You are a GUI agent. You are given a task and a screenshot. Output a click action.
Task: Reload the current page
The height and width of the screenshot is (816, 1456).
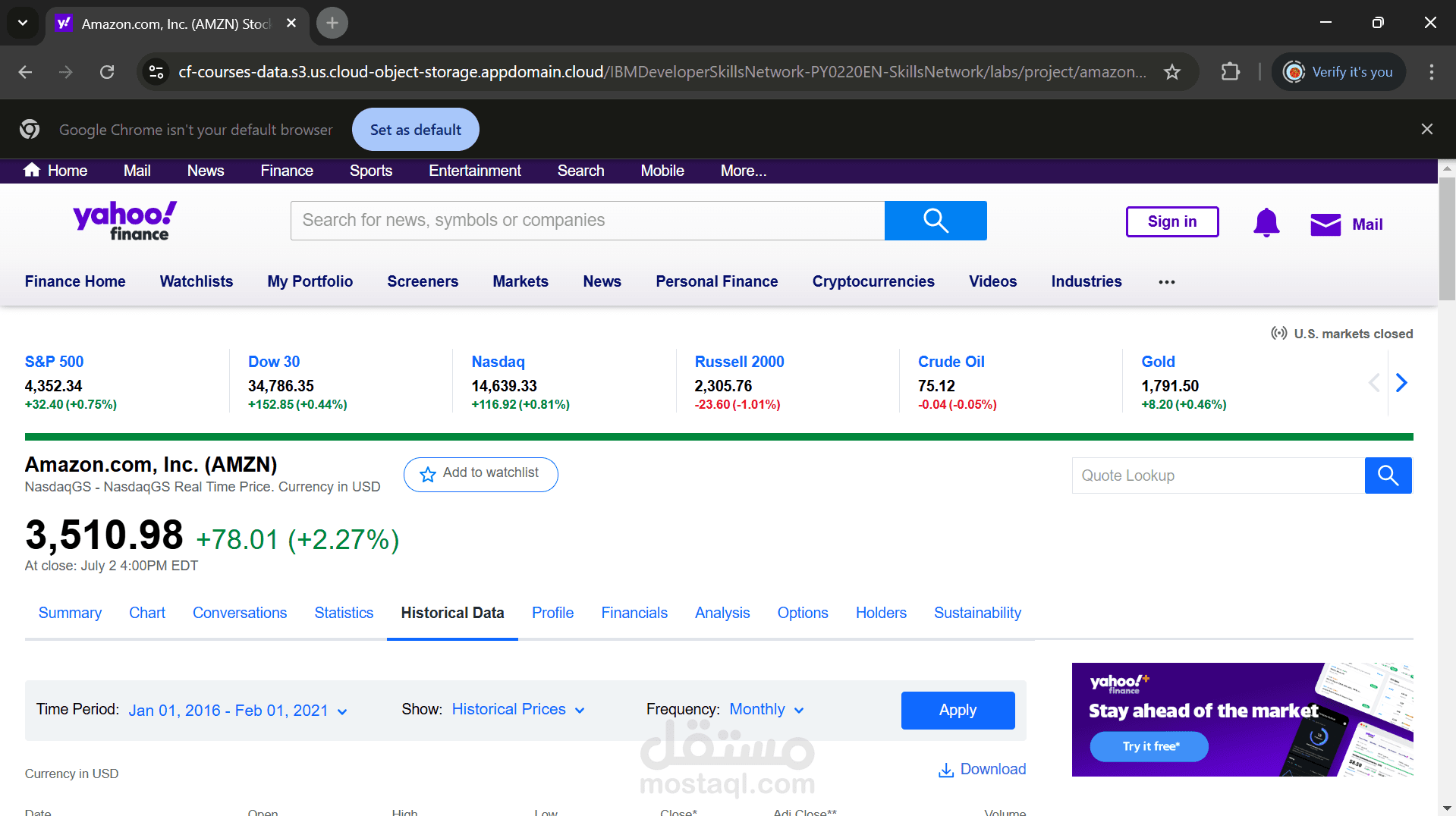(107, 72)
